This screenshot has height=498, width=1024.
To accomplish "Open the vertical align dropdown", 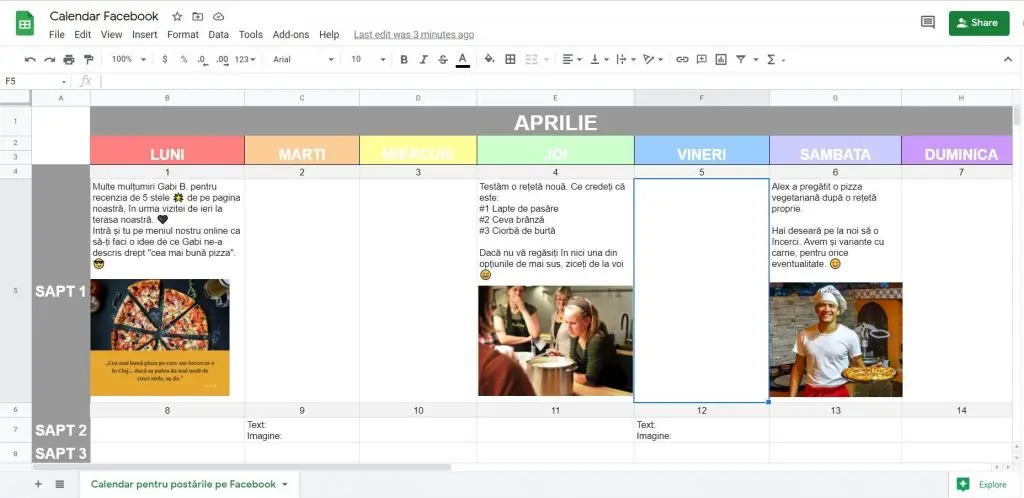I will click(599, 59).
